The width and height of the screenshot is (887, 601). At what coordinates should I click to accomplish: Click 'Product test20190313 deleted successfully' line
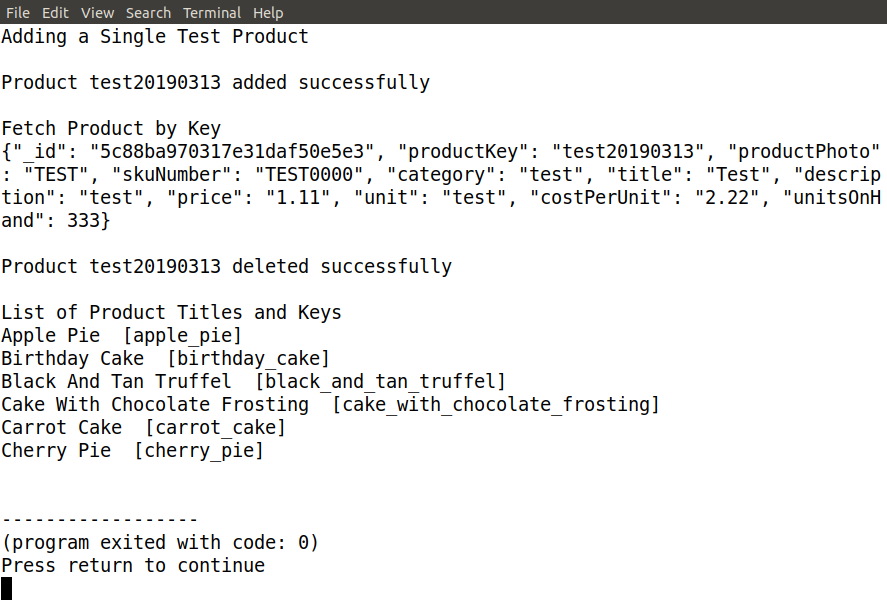point(226,267)
